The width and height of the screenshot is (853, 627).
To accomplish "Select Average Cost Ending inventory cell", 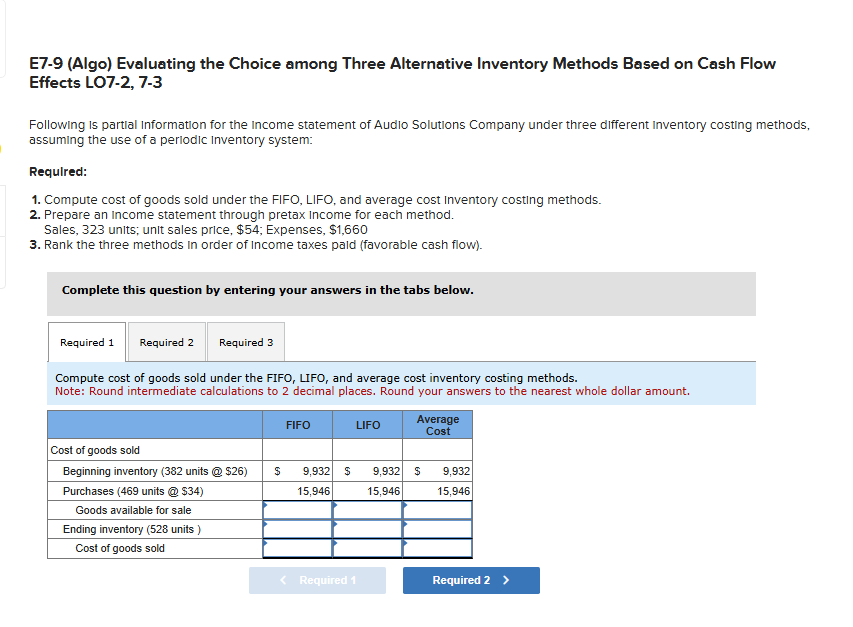I will tap(437, 529).
